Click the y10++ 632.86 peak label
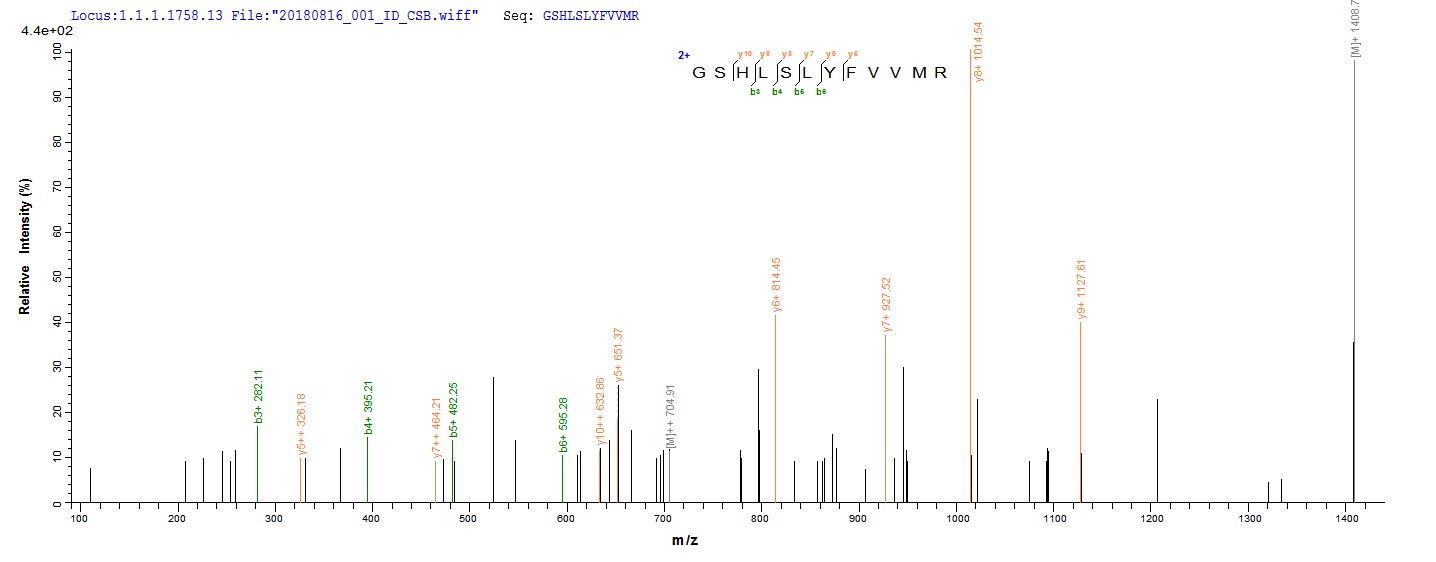Image resolution: width=1436 pixels, height=562 pixels. [600, 411]
